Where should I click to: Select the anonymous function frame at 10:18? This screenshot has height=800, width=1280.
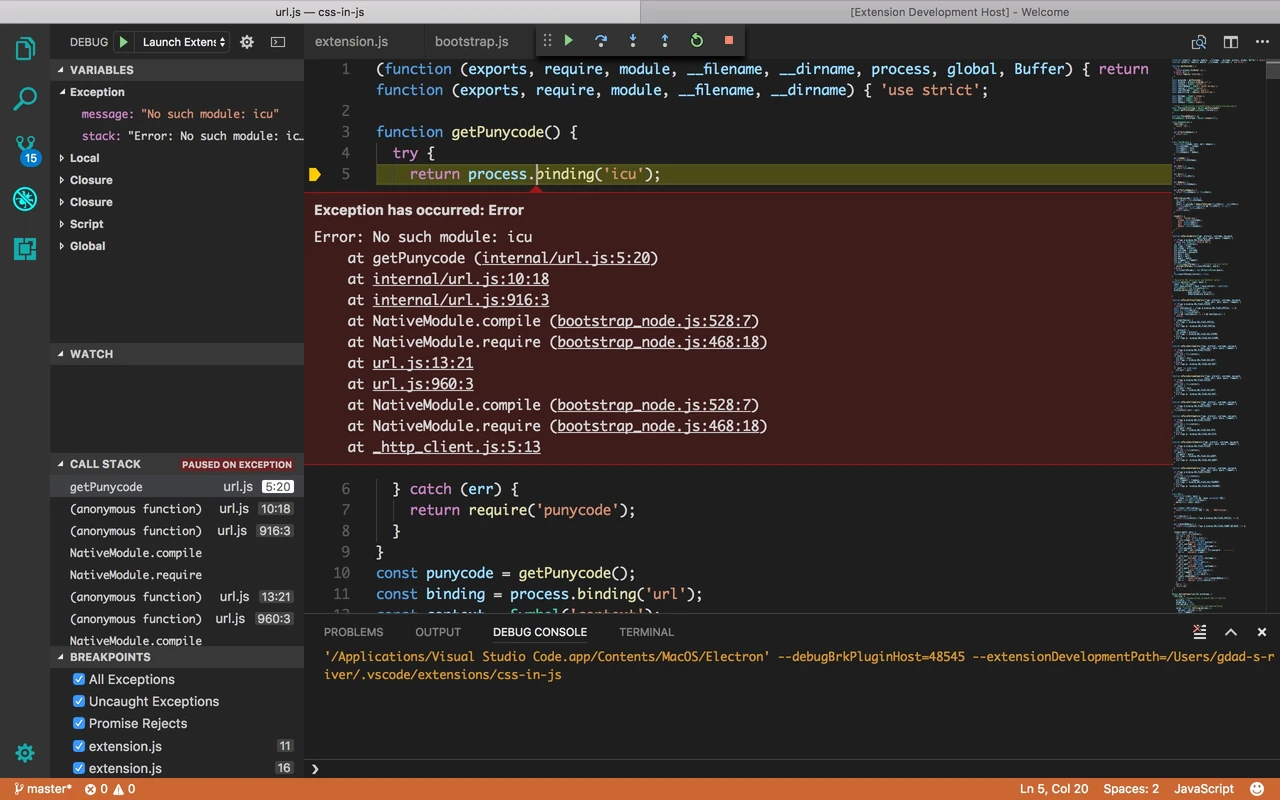pos(177,509)
